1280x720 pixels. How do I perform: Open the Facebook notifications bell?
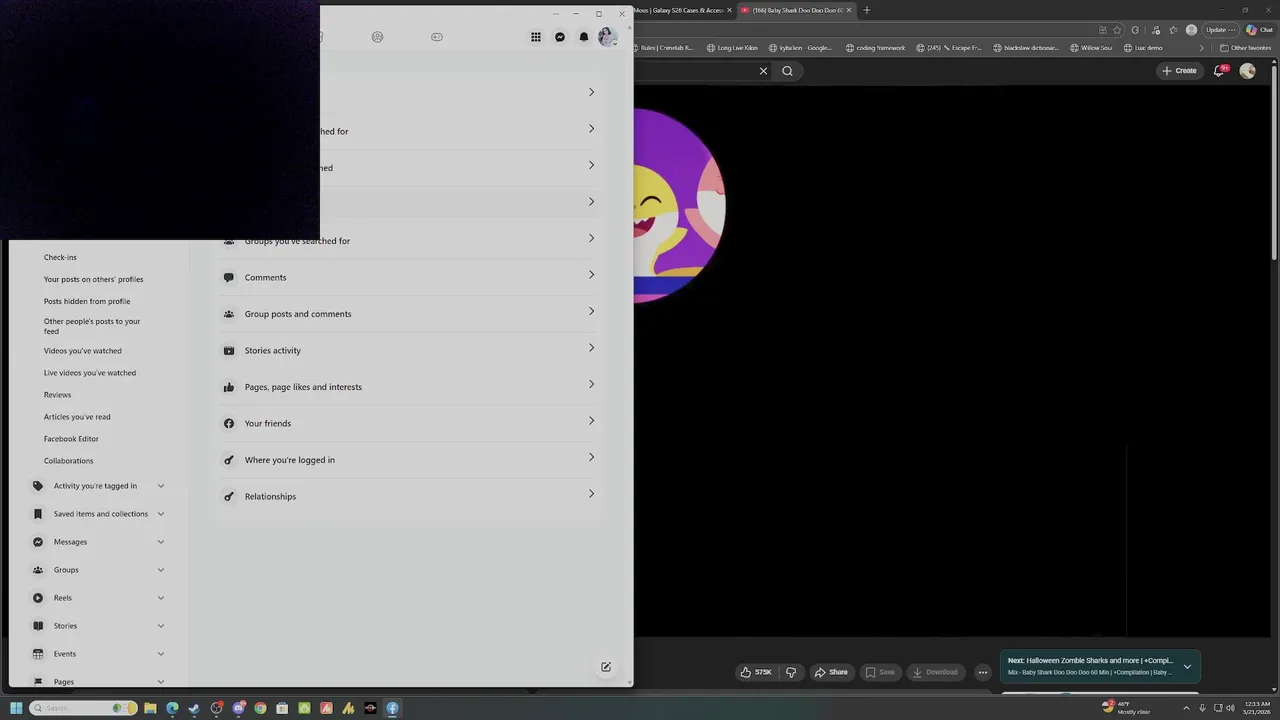point(584,37)
